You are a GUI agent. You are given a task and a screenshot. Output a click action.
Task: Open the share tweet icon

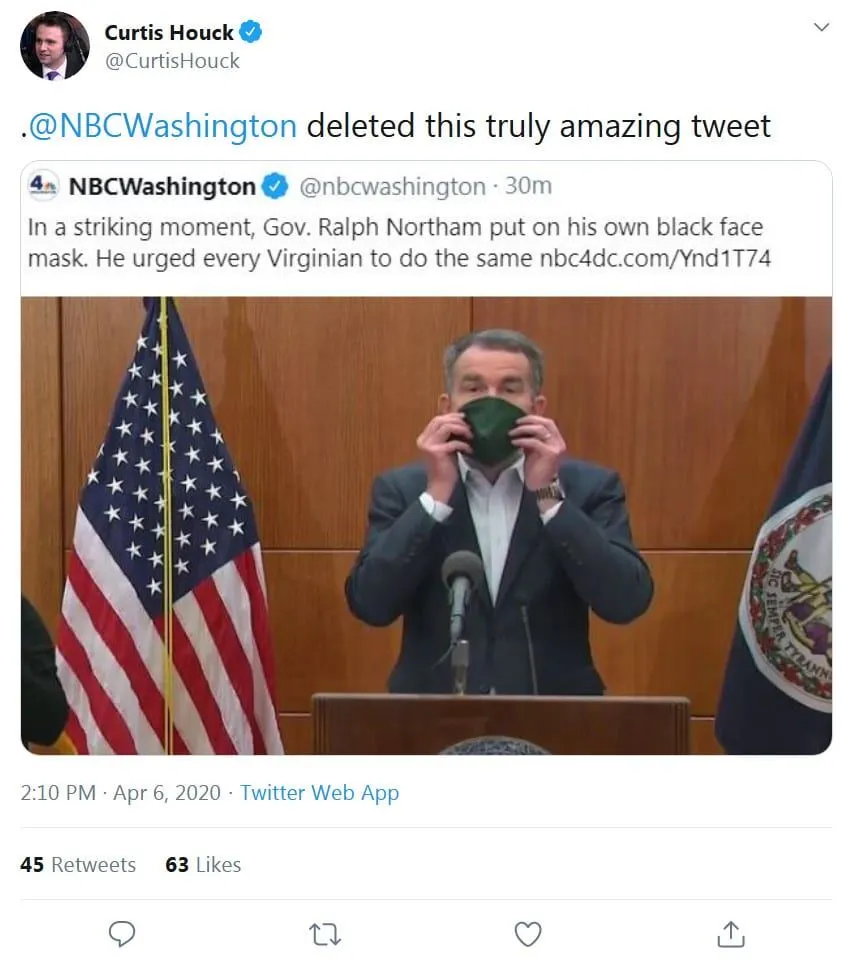731,933
